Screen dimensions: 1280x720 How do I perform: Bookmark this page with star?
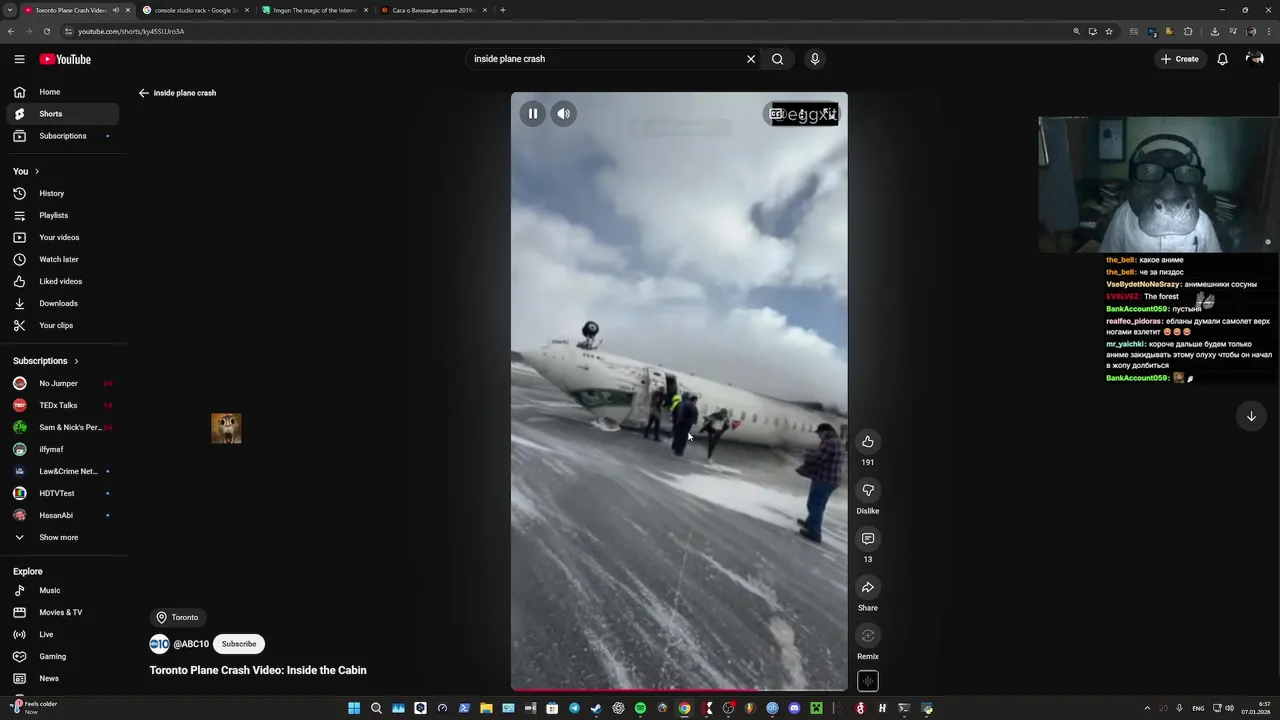click(1109, 31)
